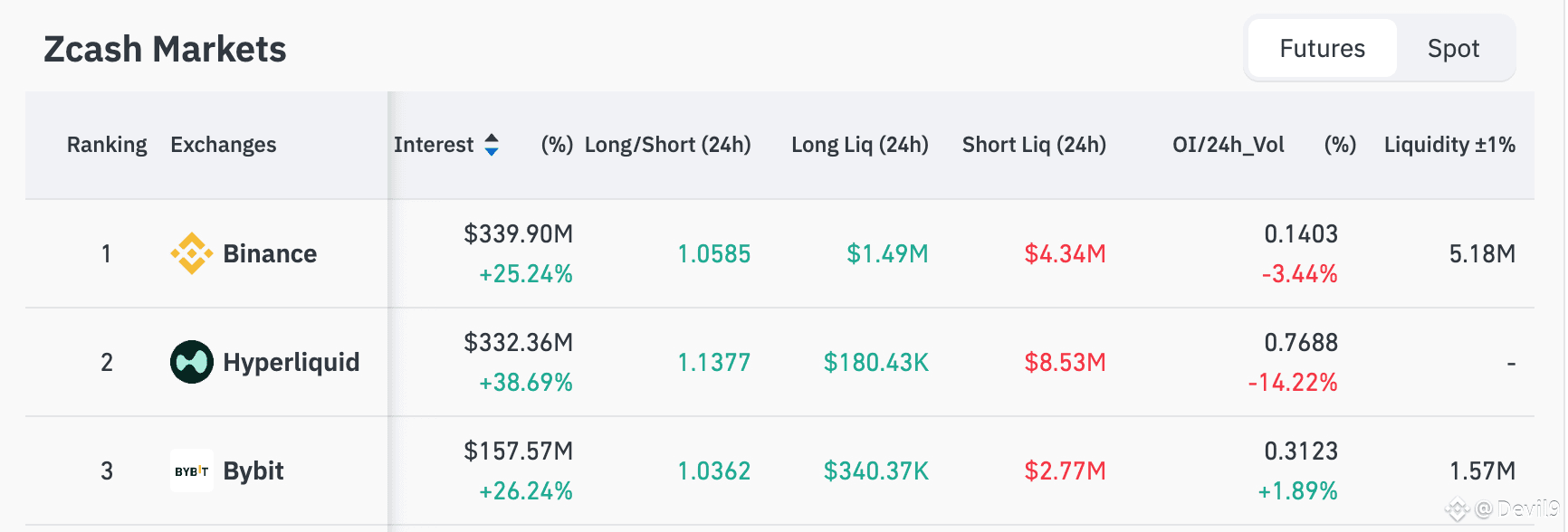Open the Hyperliquid exchange link

click(x=291, y=362)
